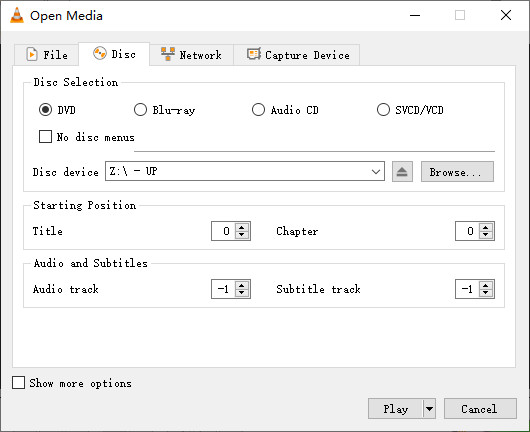Screen dimensions: 530x432
Task: Decrease Subtitle track with down arrow
Action: [x=486, y=293]
